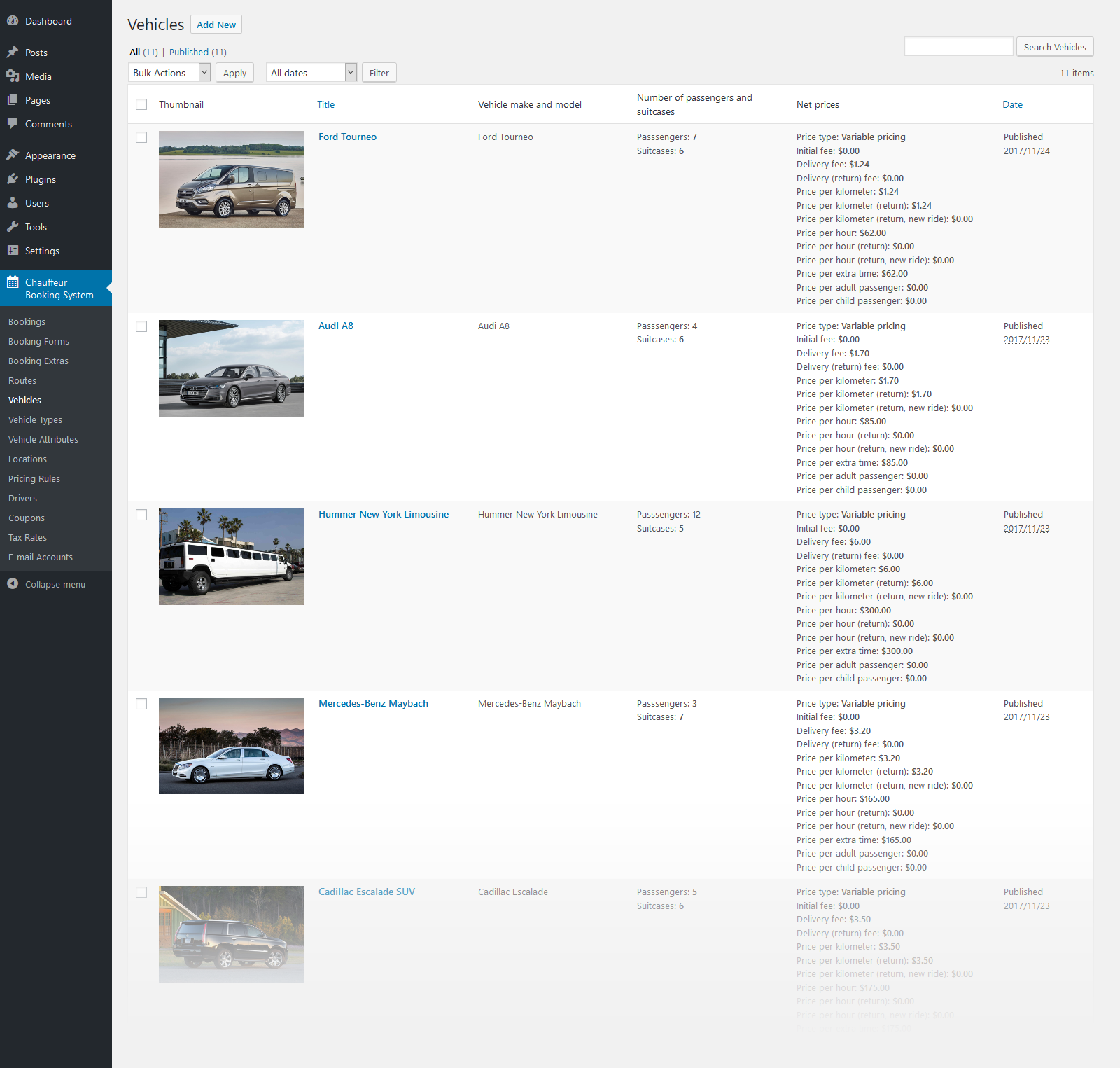This screenshot has width=1120, height=1068.
Task: Click the Tools wrench icon
Action: pyautogui.click(x=13, y=227)
